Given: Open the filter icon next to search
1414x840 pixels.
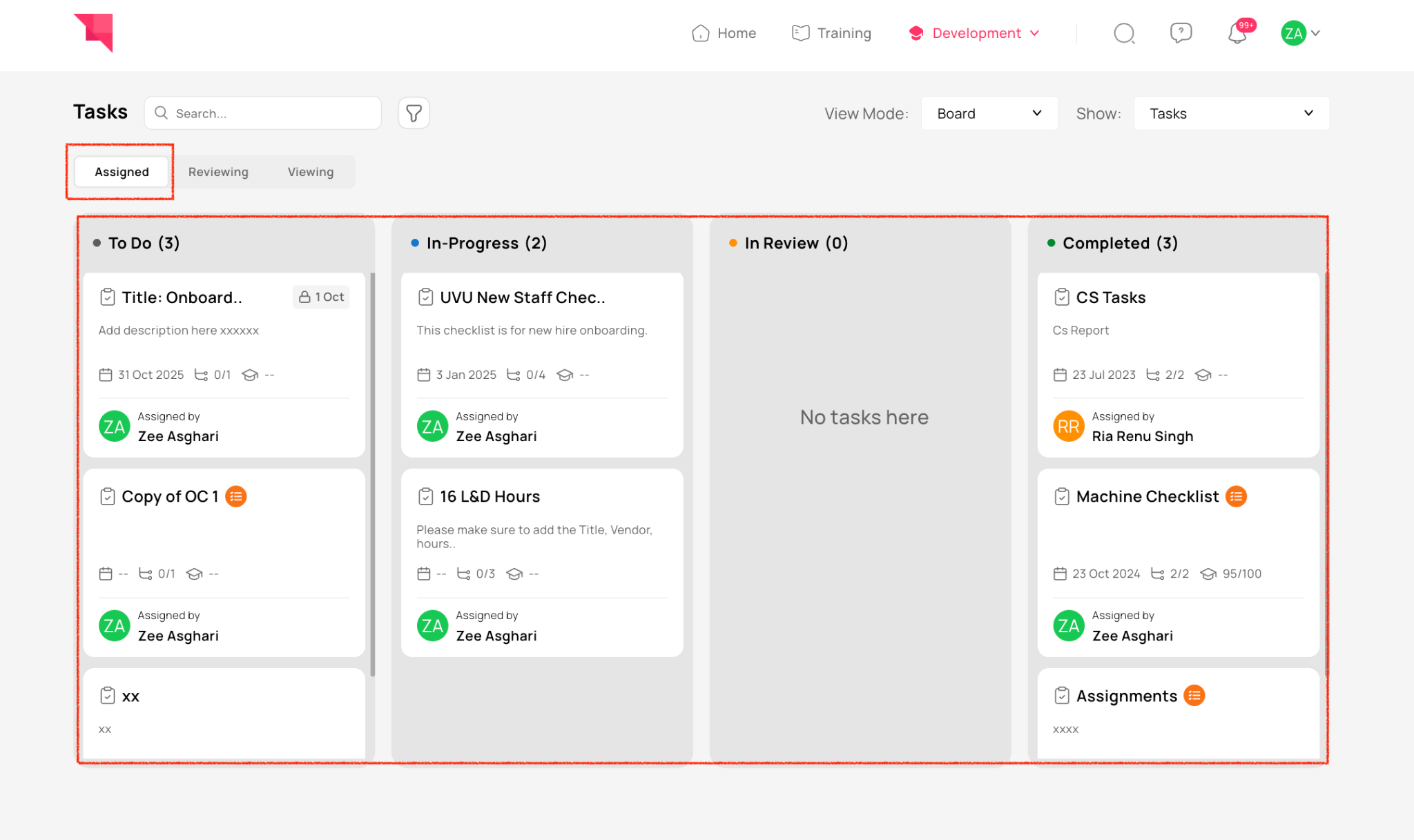Looking at the screenshot, I should pos(414,113).
